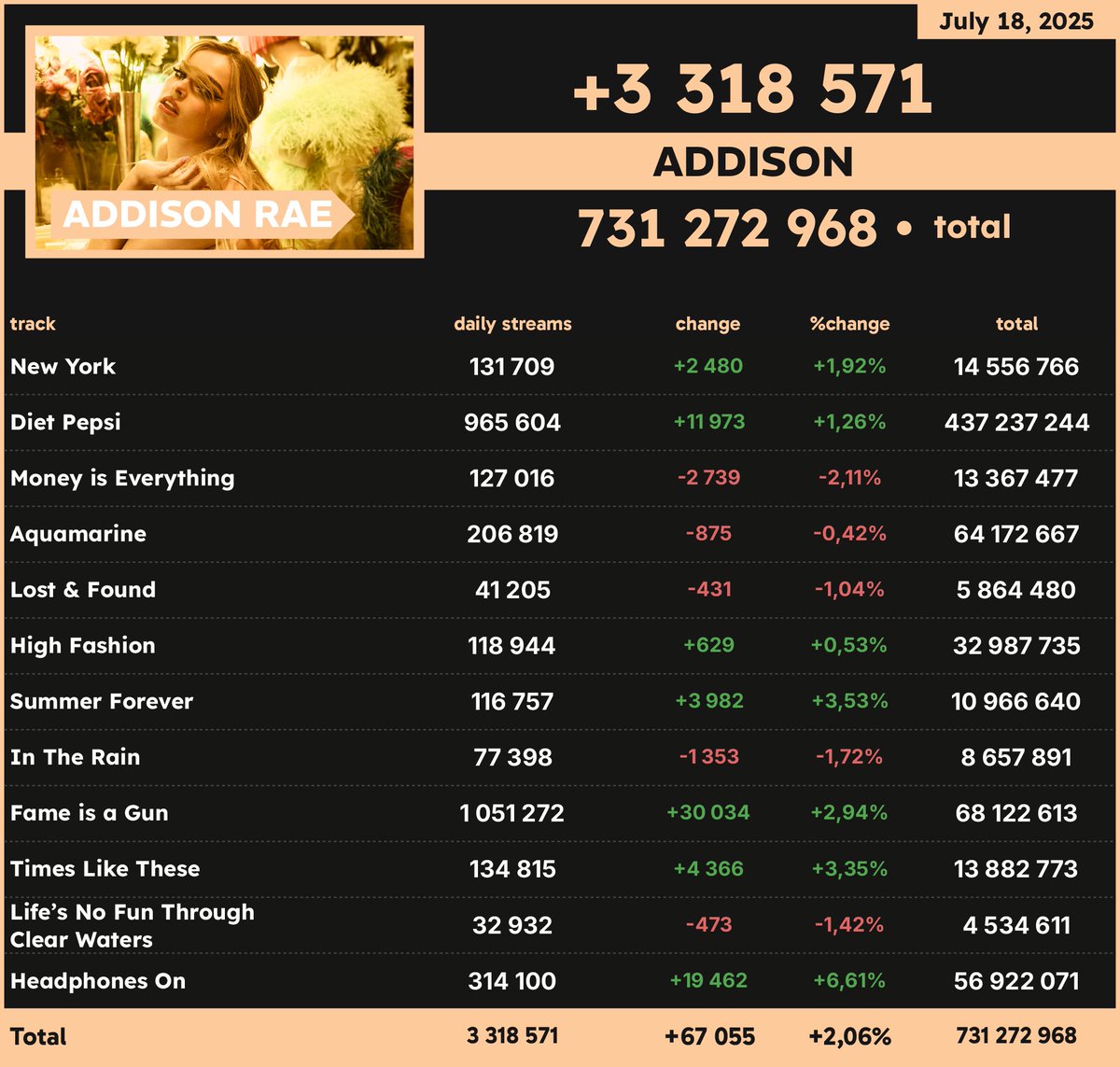Click the New York change '+2 480'
Image resolution: width=1120 pixels, height=1067 pixels.
pos(708,366)
